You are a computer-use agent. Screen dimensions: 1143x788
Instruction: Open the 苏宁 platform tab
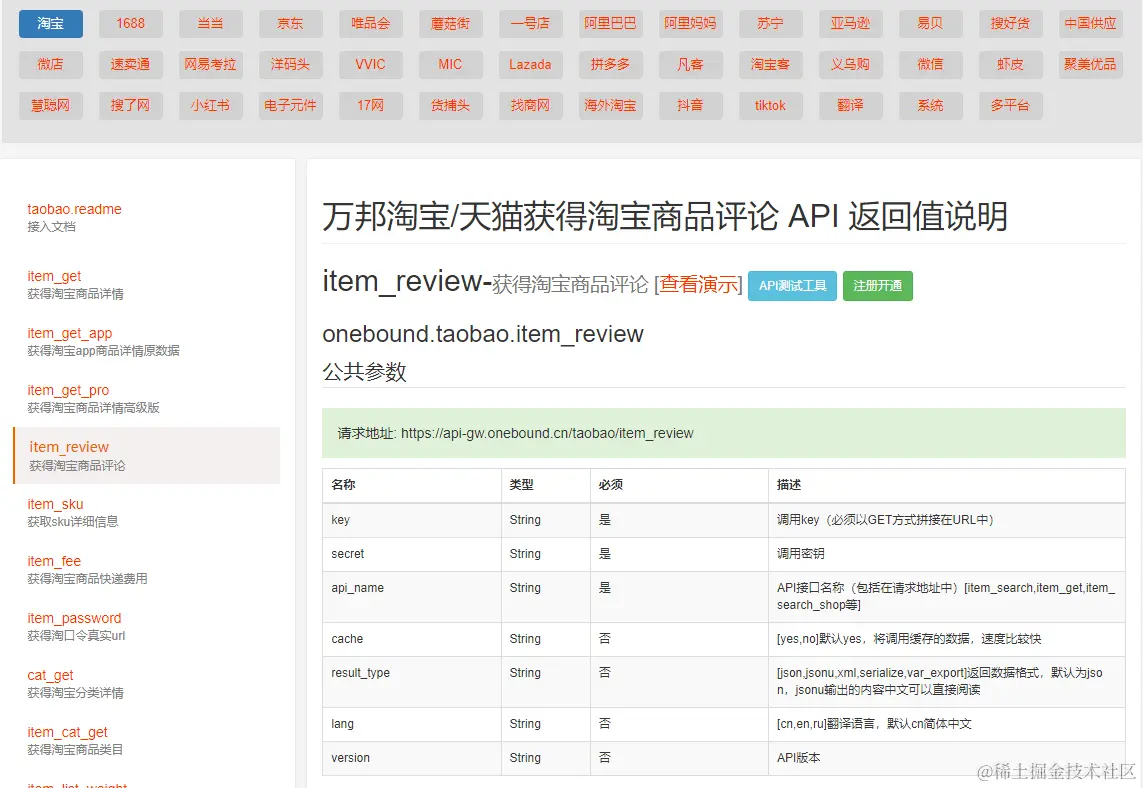click(x=771, y=23)
